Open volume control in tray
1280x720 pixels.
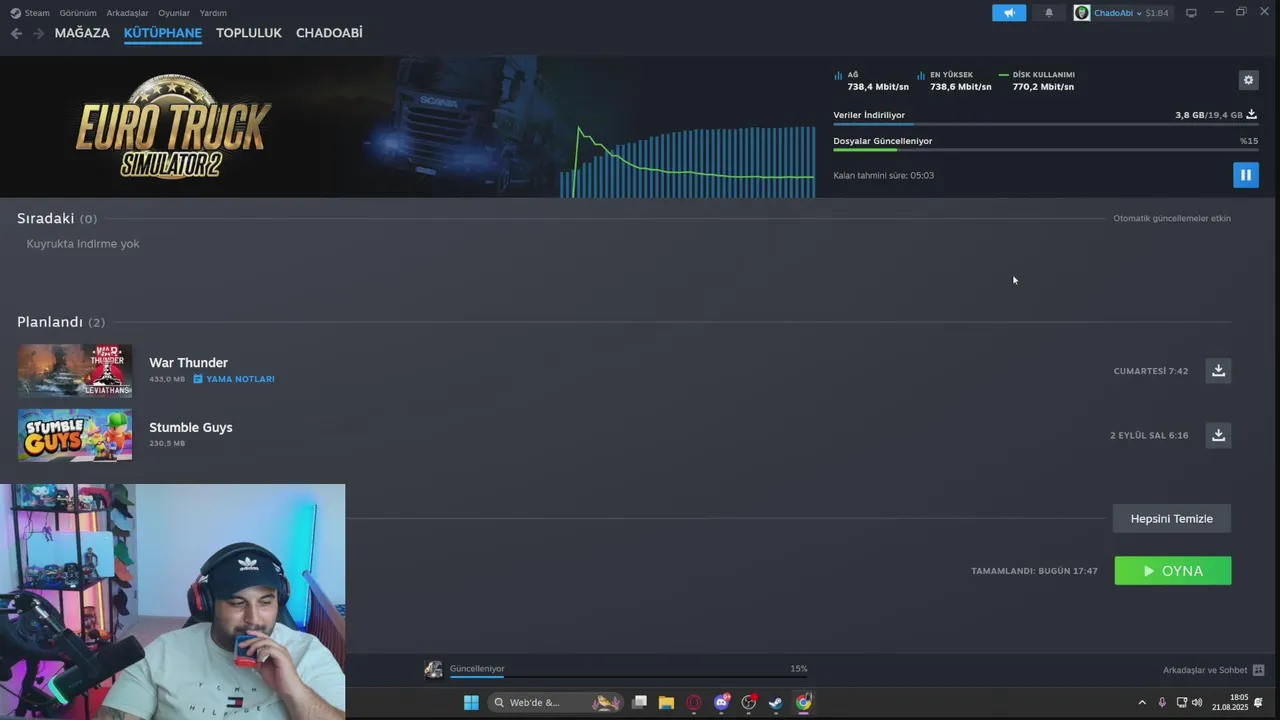coord(1197,703)
